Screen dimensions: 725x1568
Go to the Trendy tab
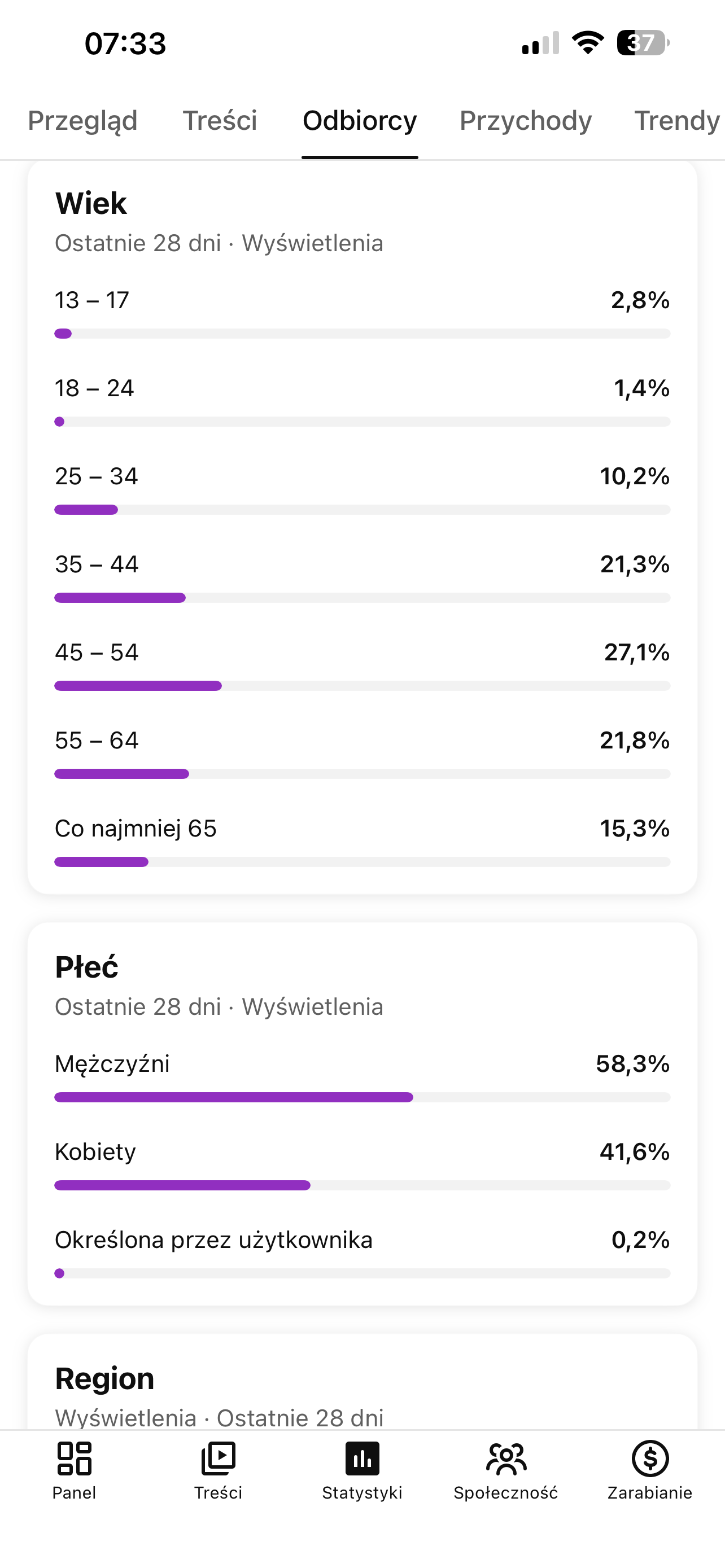click(x=678, y=120)
